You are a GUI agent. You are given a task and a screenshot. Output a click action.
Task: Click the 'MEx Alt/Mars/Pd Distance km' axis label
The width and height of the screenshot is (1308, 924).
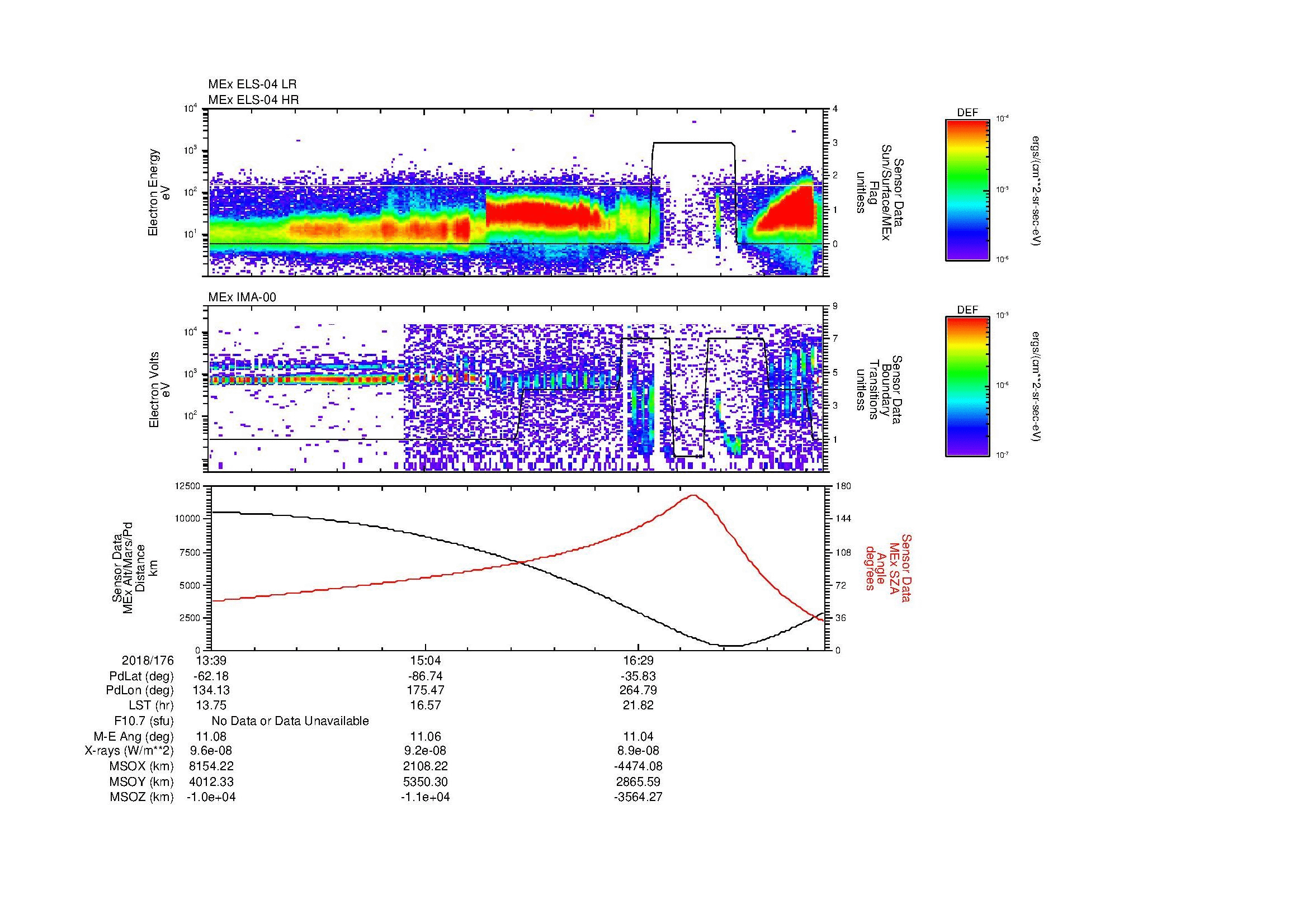[x=134, y=567]
